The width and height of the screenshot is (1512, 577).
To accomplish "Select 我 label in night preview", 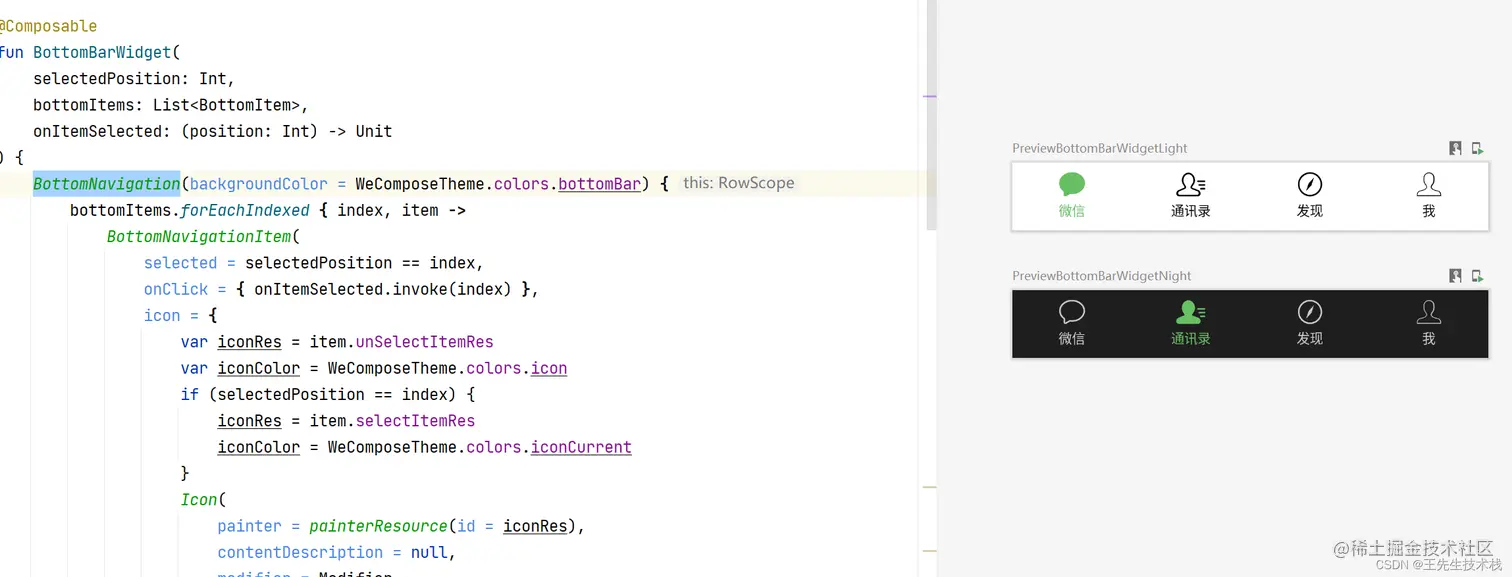I will (1429, 339).
